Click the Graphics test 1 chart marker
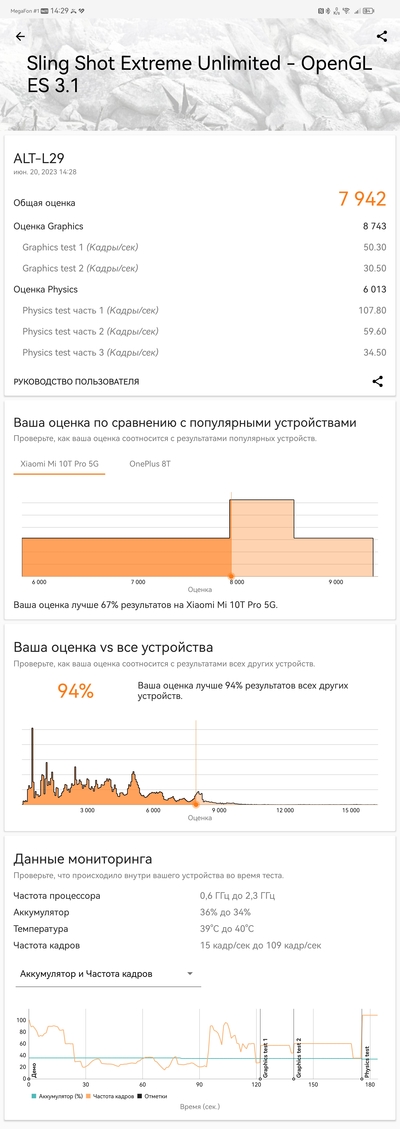The image size is (400, 1129). point(263,1058)
